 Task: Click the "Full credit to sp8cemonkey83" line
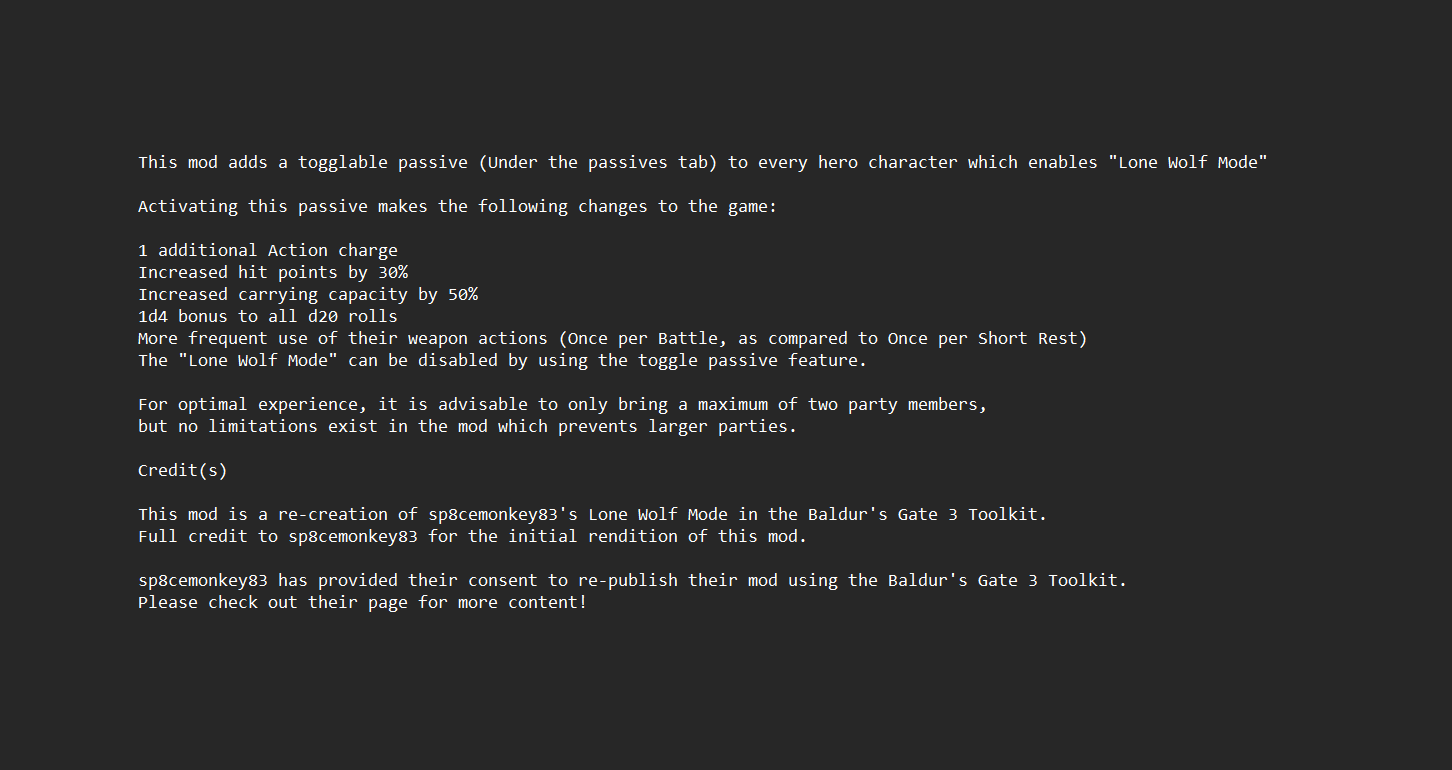pyautogui.click(x=472, y=536)
